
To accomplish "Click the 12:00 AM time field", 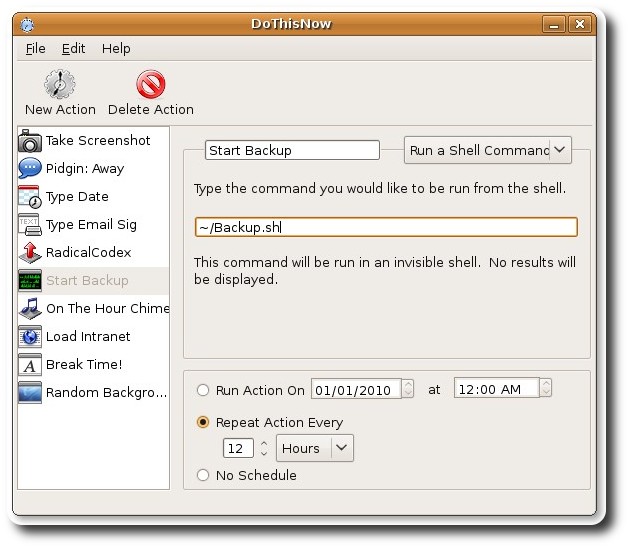I will coord(497,388).
